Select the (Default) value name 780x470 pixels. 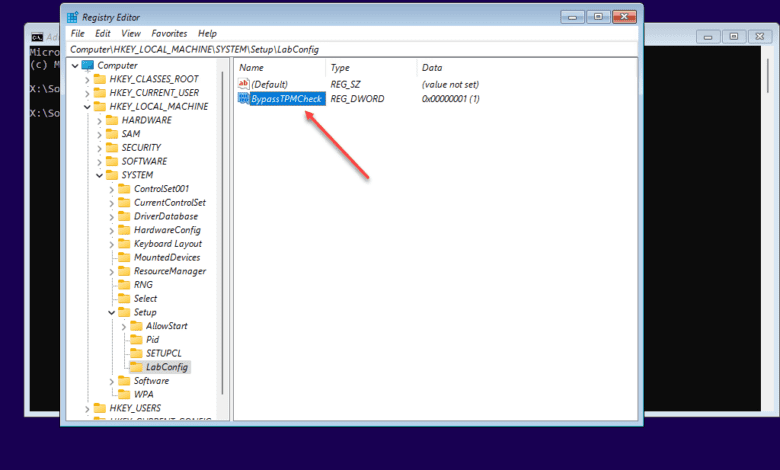270,84
